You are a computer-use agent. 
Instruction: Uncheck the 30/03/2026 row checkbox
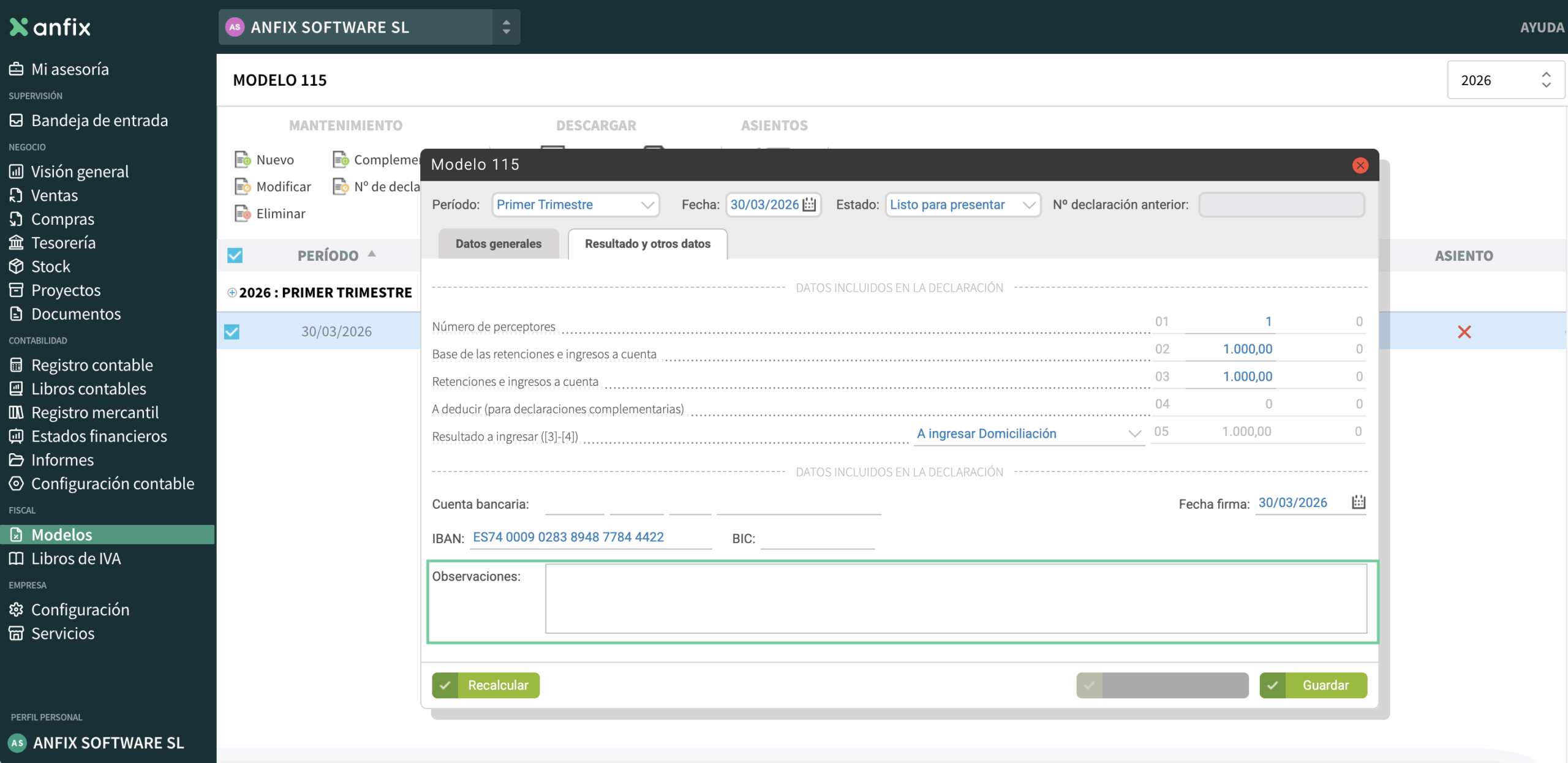click(232, 332)
